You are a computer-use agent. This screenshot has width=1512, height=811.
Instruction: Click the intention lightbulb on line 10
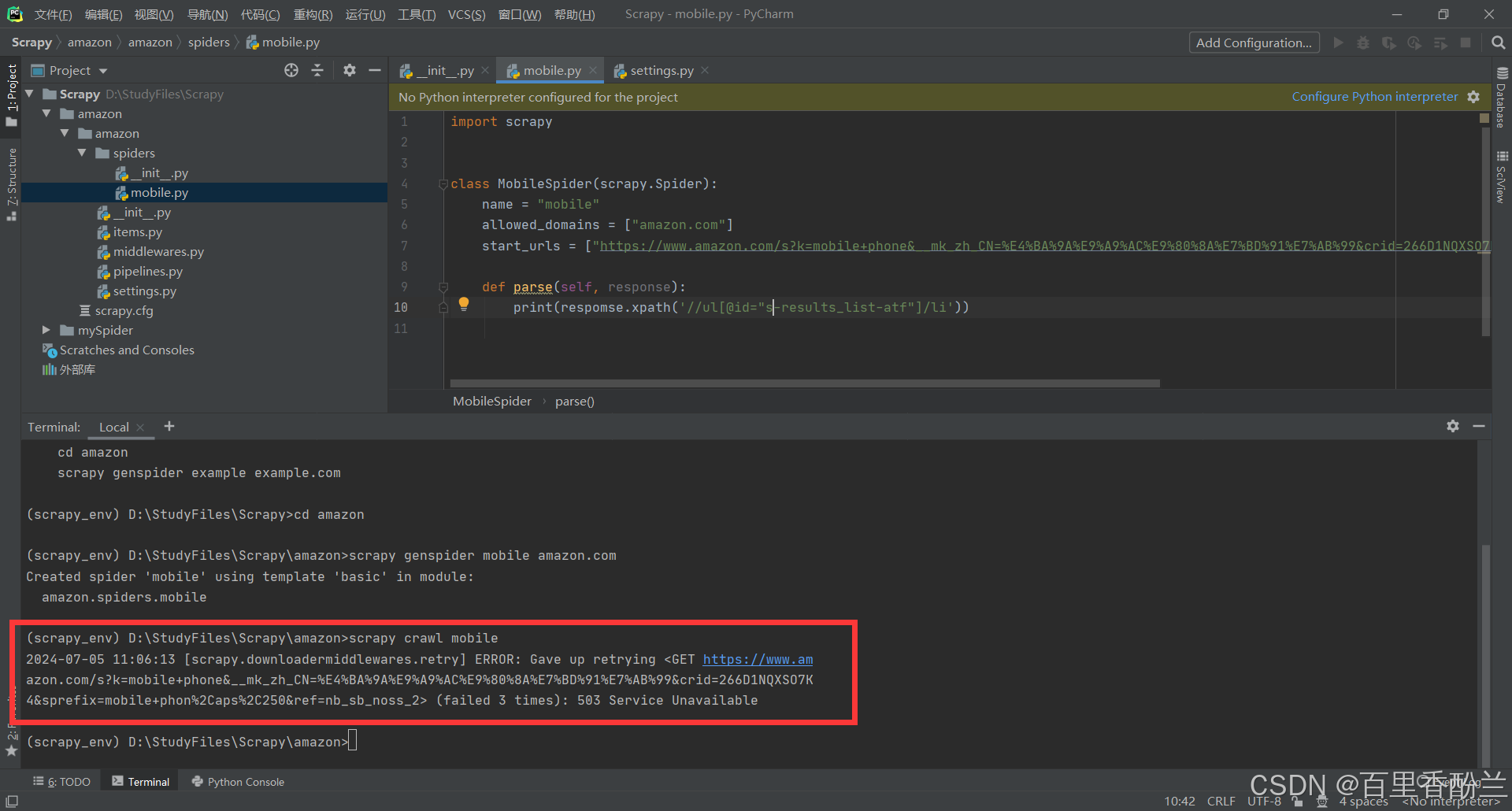pos(464,304)
